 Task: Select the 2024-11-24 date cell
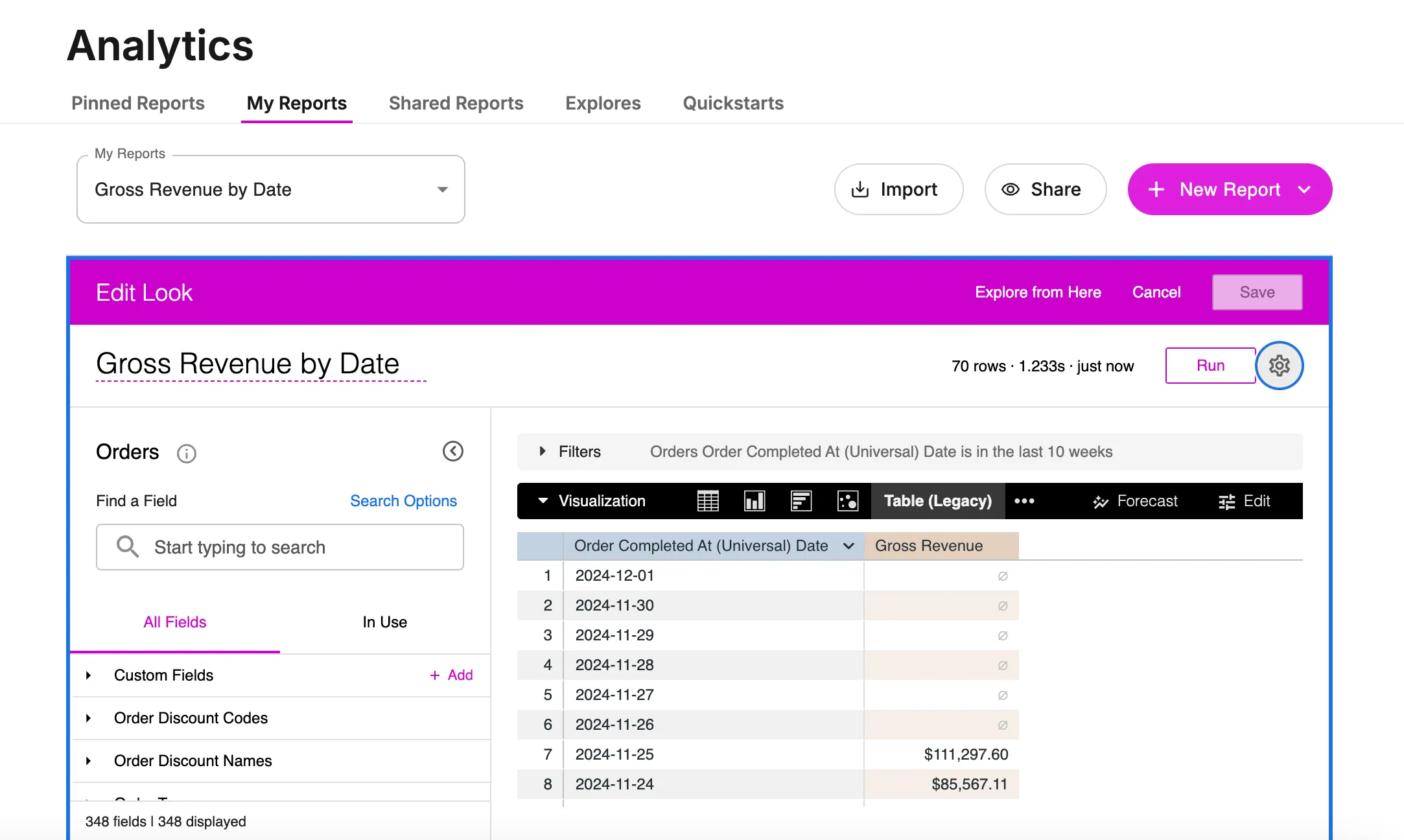tap(713, 784)
